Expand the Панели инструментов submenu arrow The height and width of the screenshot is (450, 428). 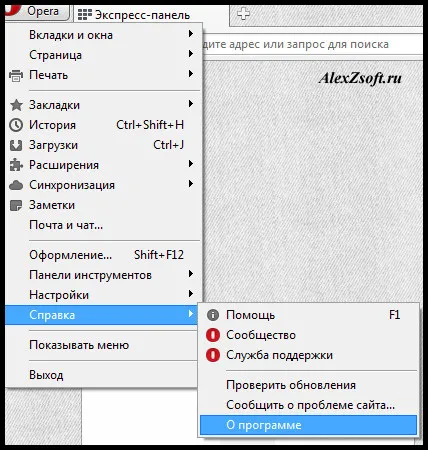point(191,274)
